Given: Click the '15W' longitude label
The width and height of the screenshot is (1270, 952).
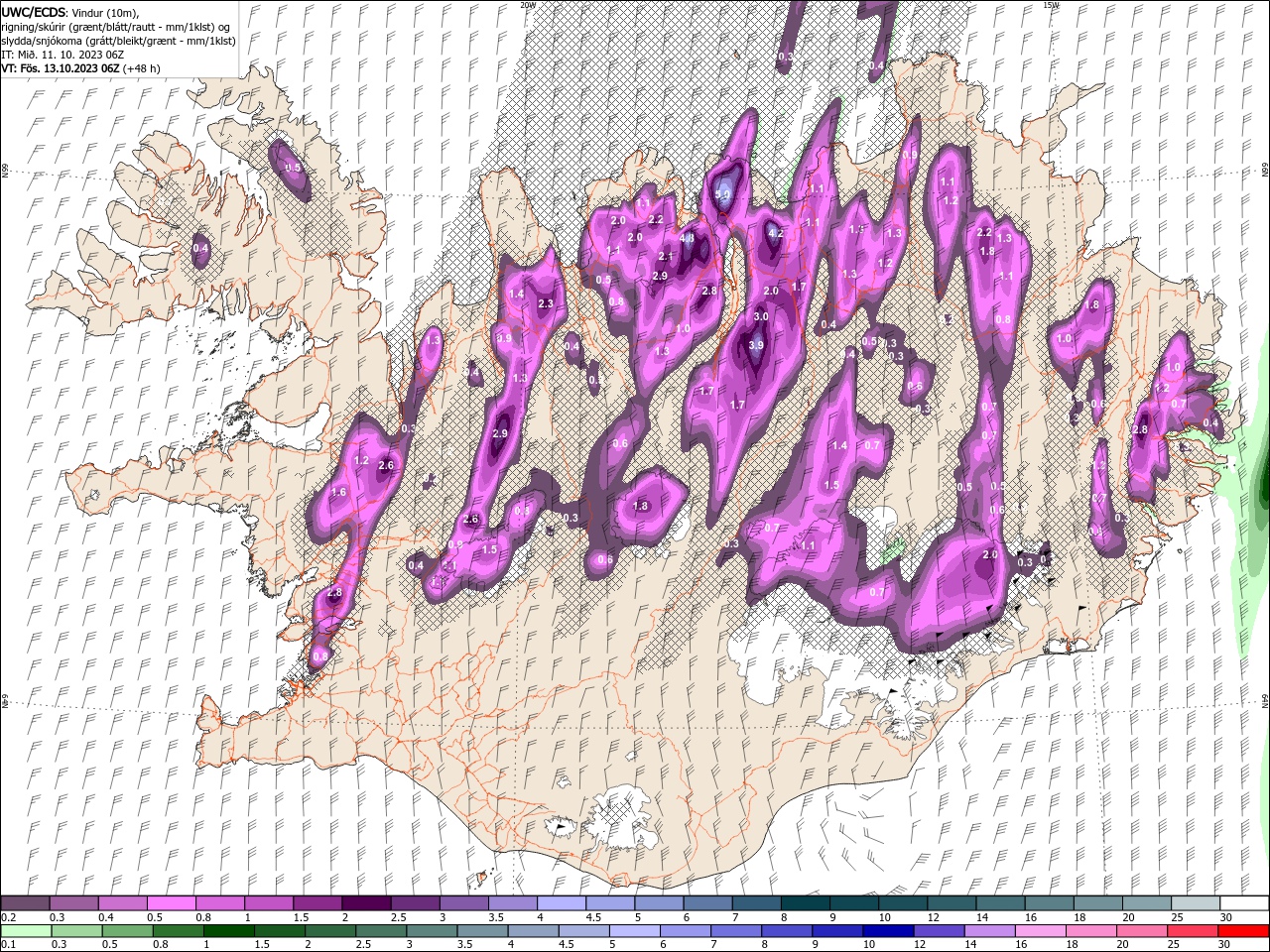Looking at the screenshot, I should 1050,5.
